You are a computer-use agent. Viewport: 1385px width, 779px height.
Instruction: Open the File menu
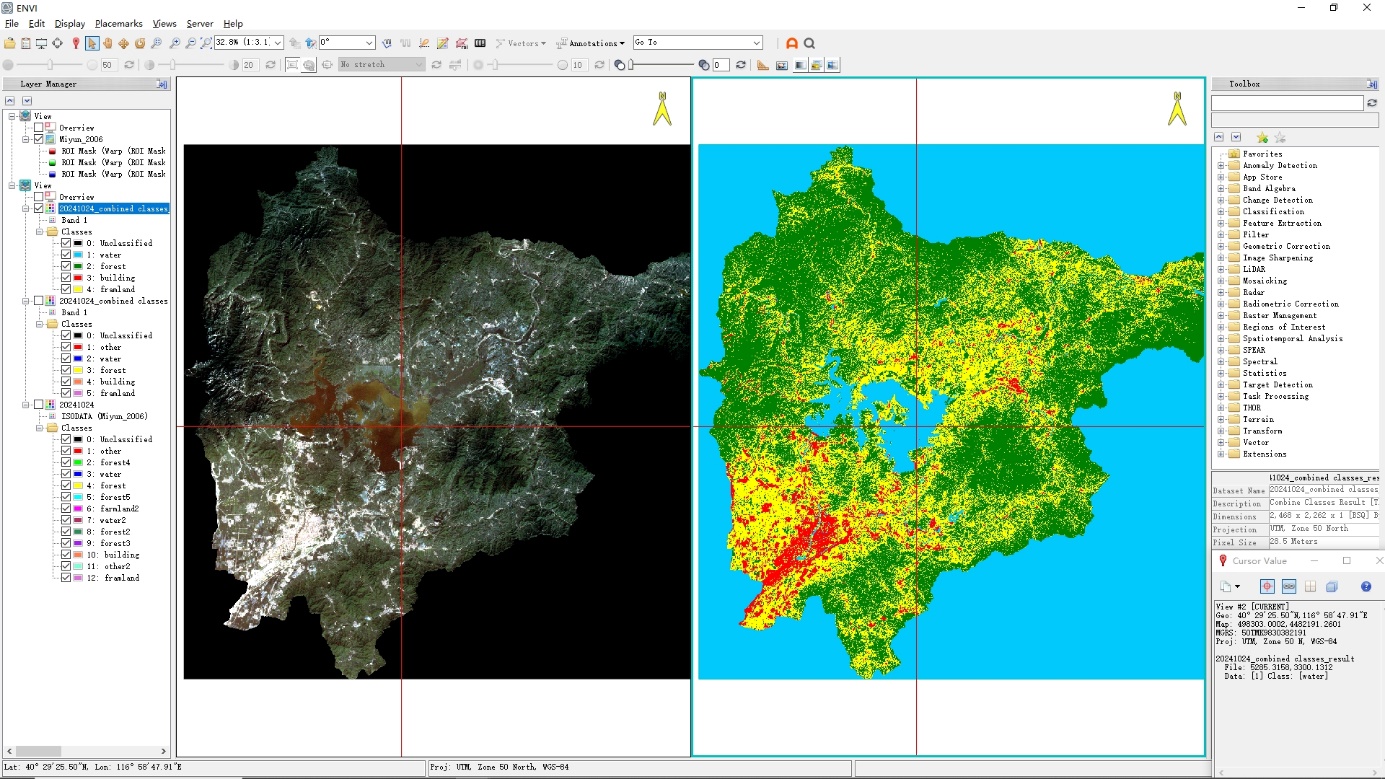[12, 23]
